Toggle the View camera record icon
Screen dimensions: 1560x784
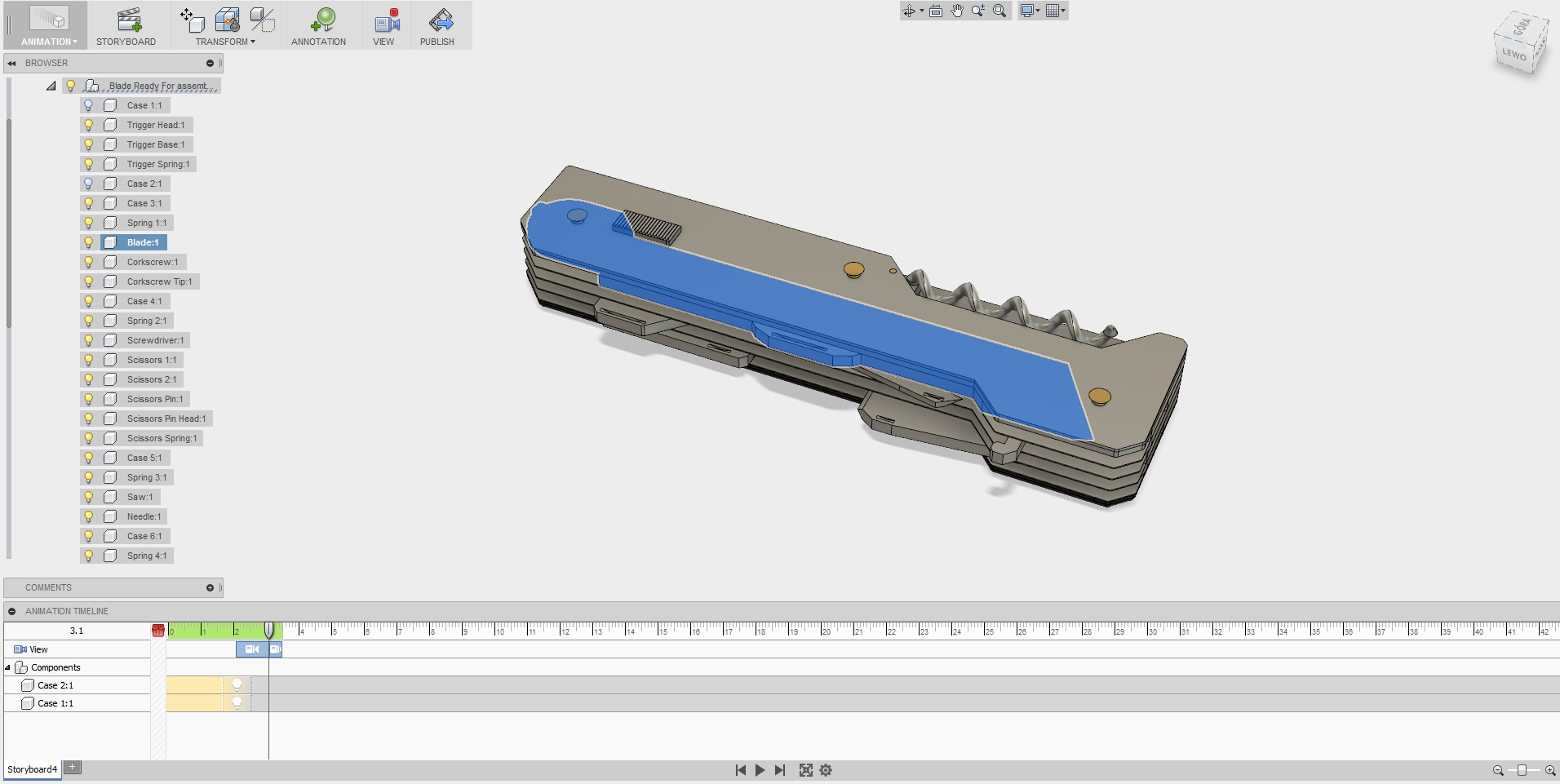[x=387, y=19]
